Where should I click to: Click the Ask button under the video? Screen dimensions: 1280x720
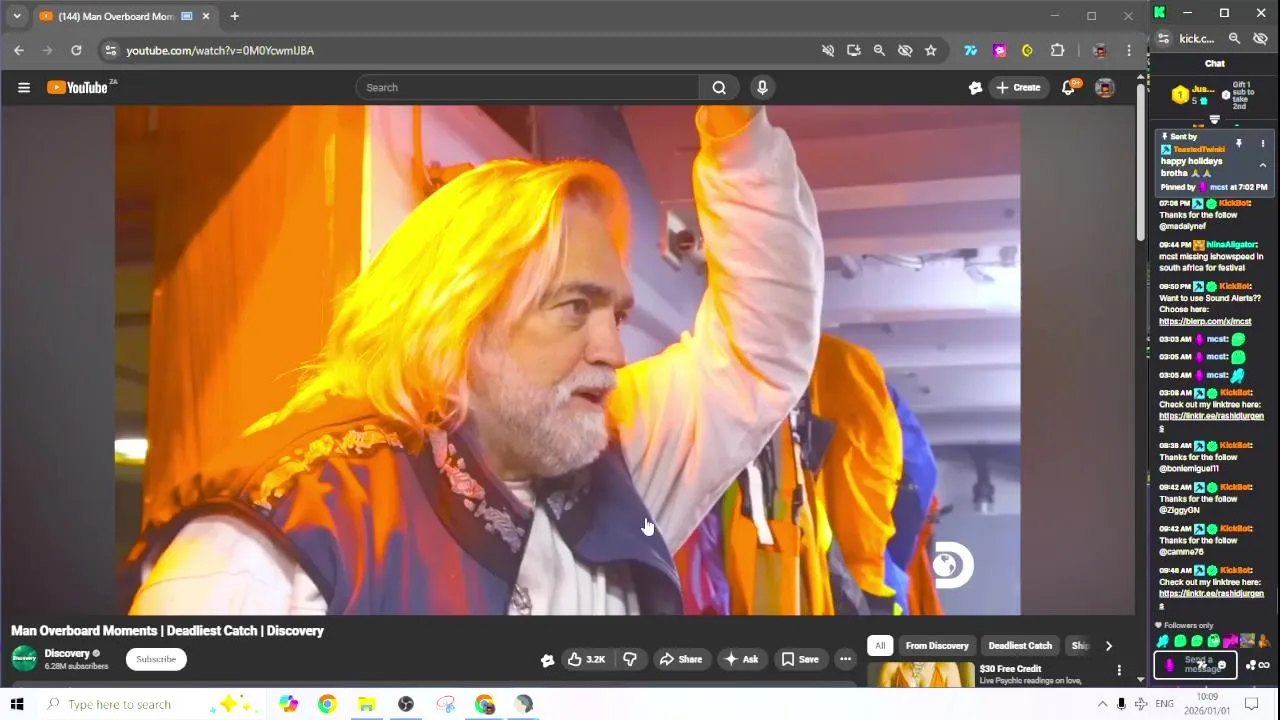(741, 659)
